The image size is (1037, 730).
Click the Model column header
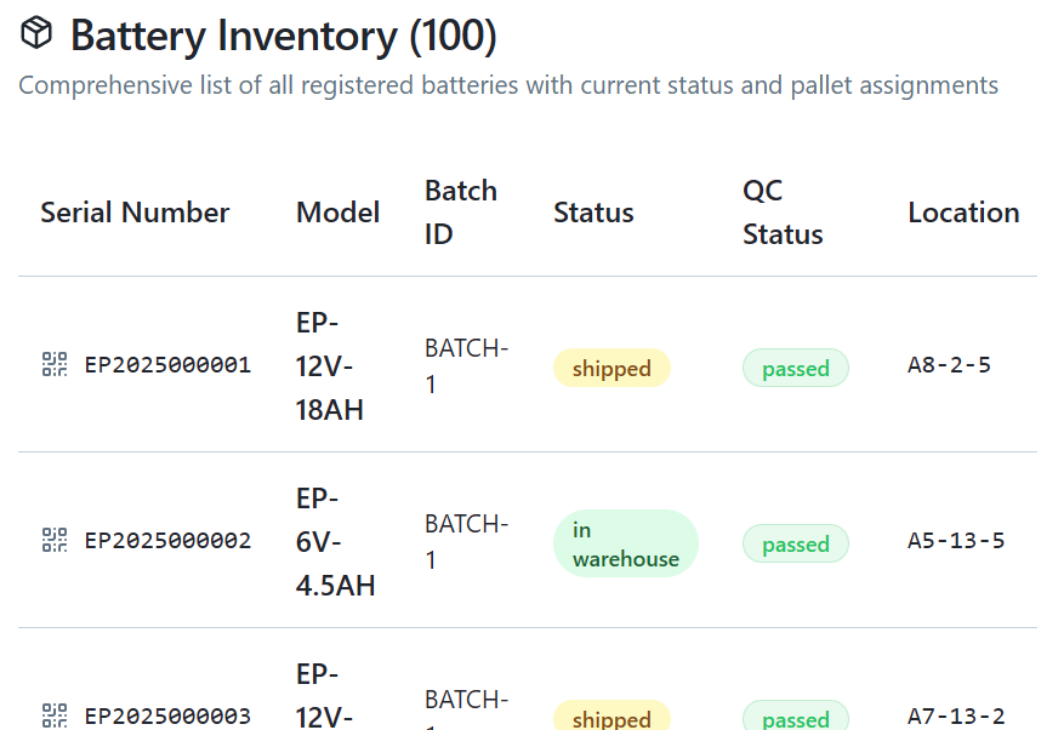point(338,212)
